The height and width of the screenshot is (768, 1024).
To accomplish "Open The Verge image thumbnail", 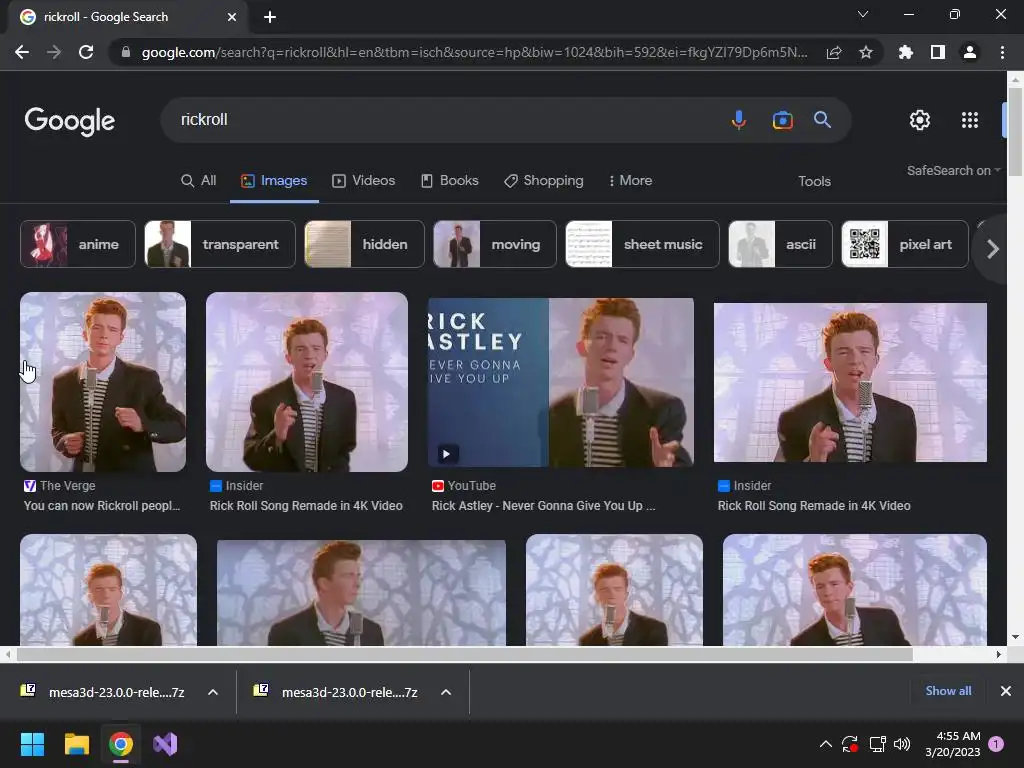I will (103, 382).
